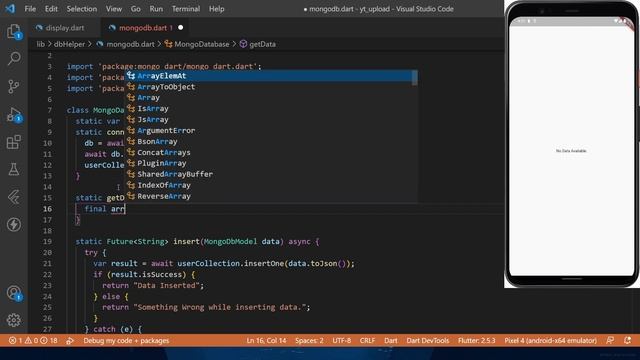Open Dart DevTools from the status bar
640x360 pixels.
tap(427, 340)
